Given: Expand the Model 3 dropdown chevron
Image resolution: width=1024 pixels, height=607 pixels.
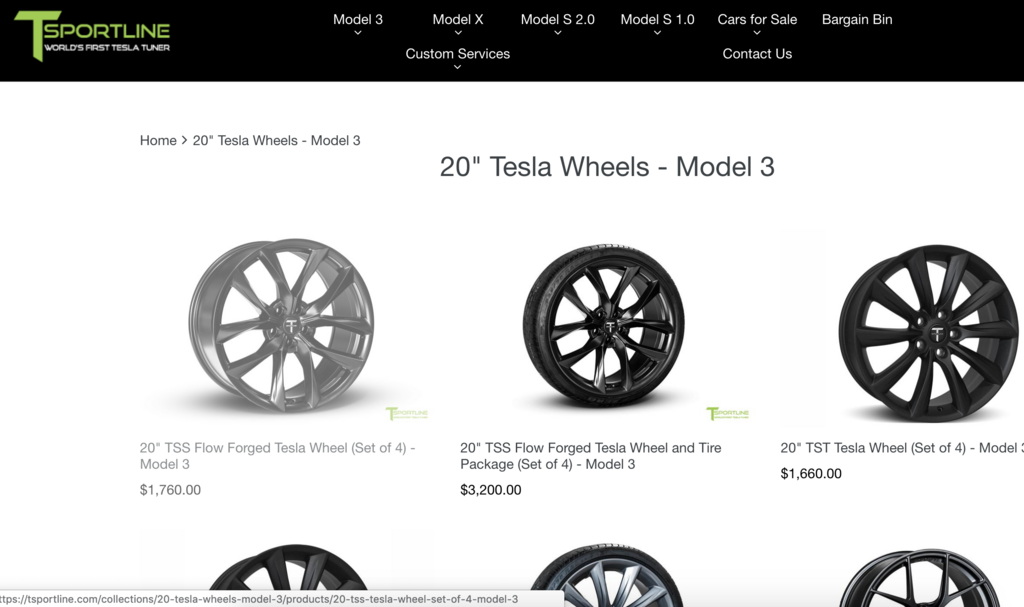Looking at the screenshot, I should pos(358,33).
